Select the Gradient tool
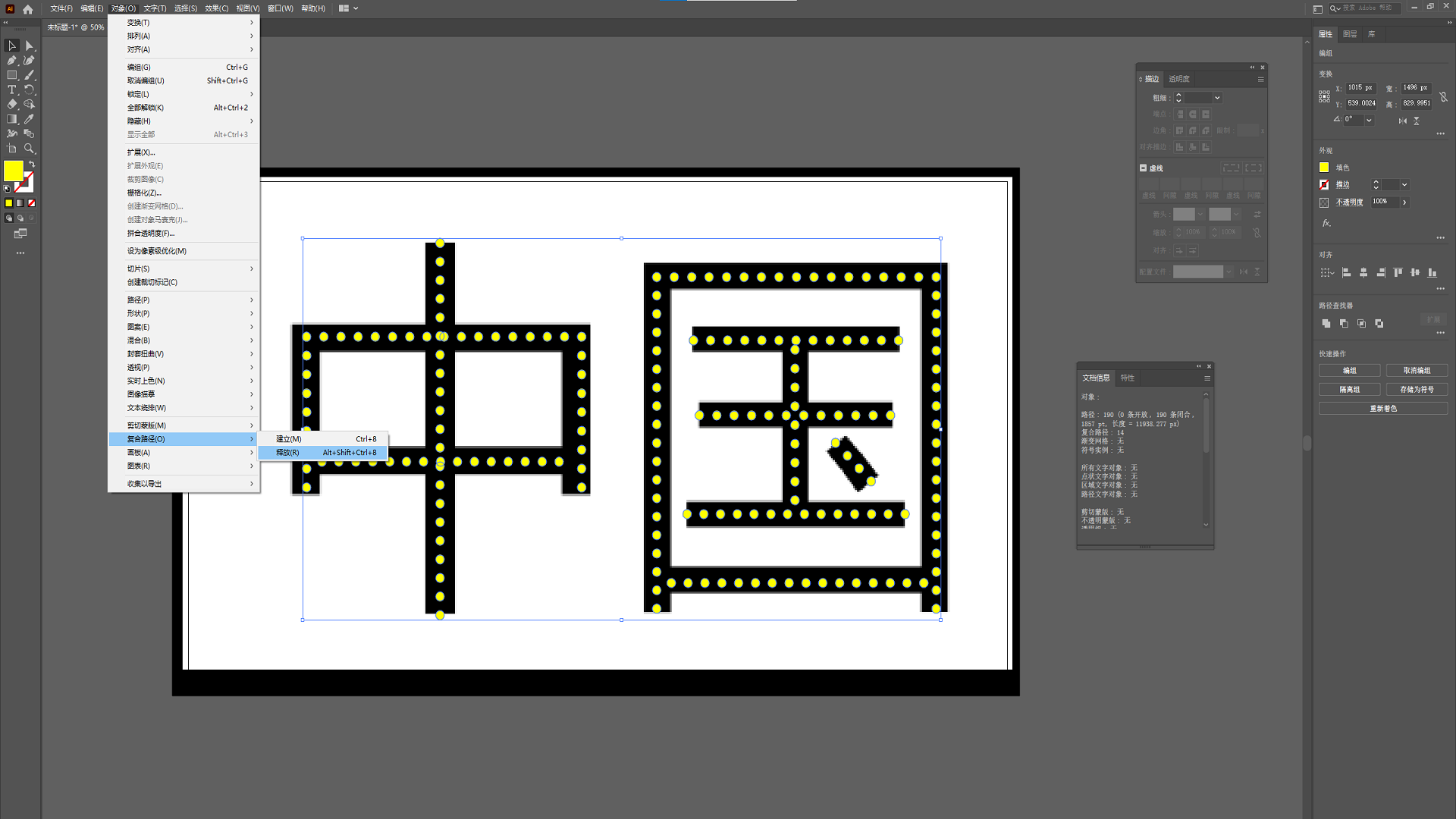Image resolution: width=1456 pixels, height=819 pixels. tap(12, 119)
